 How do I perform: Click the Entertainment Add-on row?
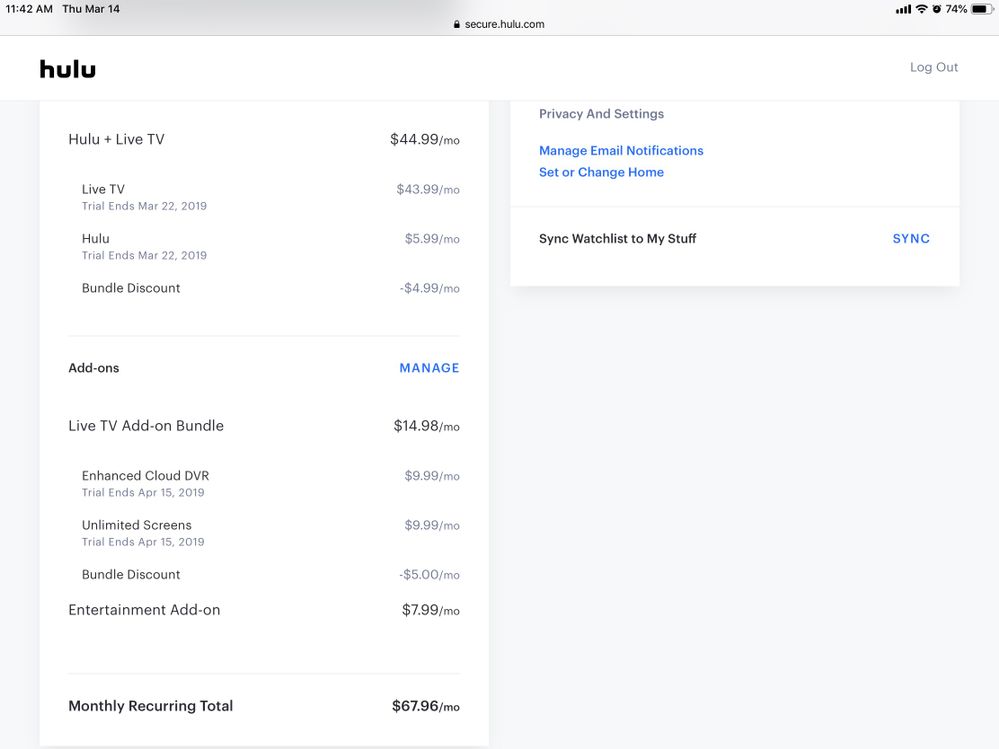point(264,610)
